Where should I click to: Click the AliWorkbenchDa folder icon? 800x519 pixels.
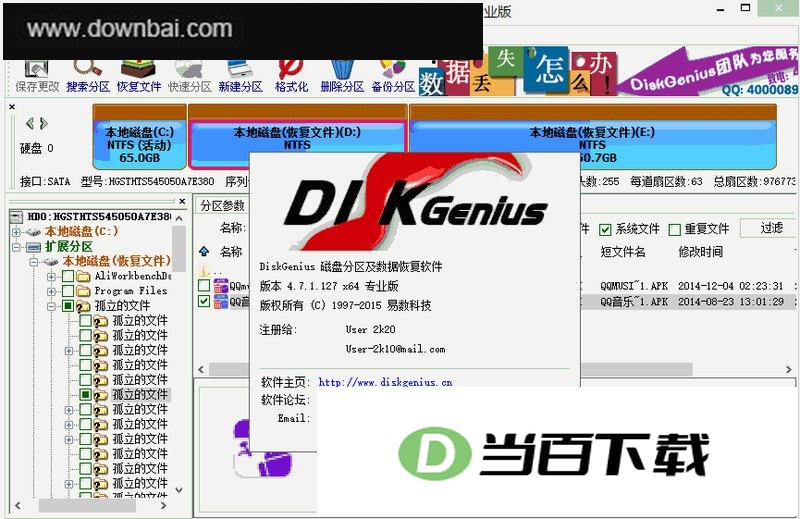(x=83, y=277)
